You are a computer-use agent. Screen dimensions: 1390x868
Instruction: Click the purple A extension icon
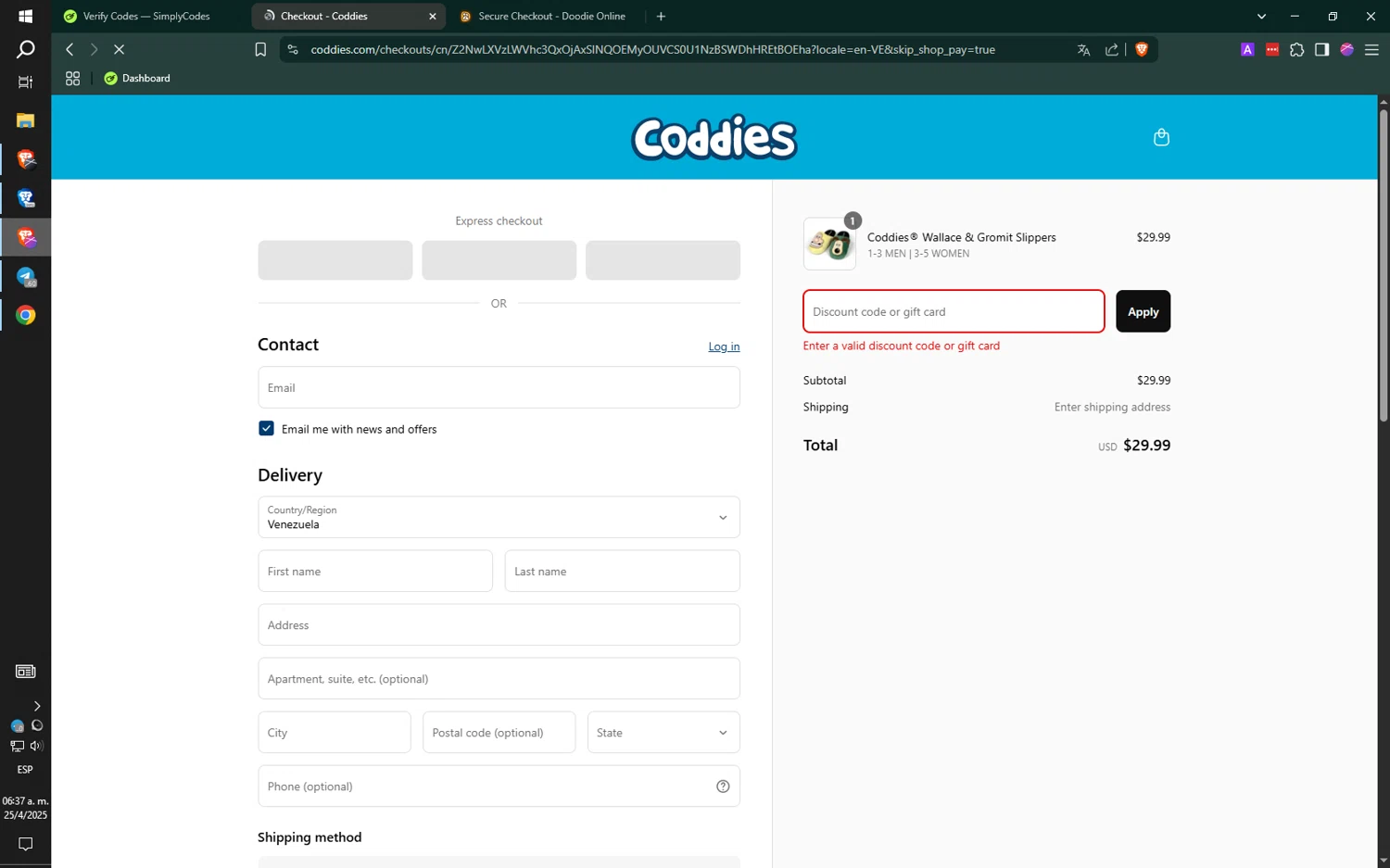coord(1247,50)
